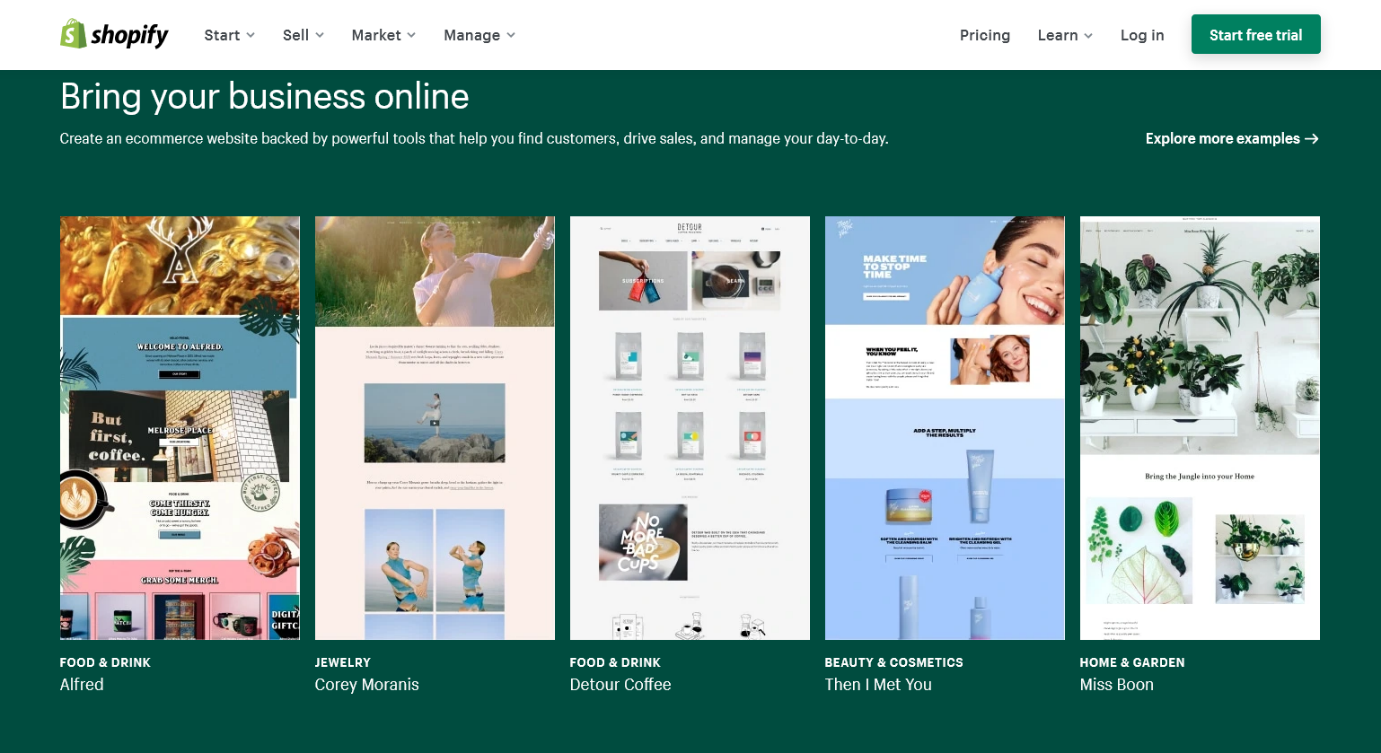Expand the Market navigation menu
The height and width of the screenshot is (753, 1381).
(383, 35)
